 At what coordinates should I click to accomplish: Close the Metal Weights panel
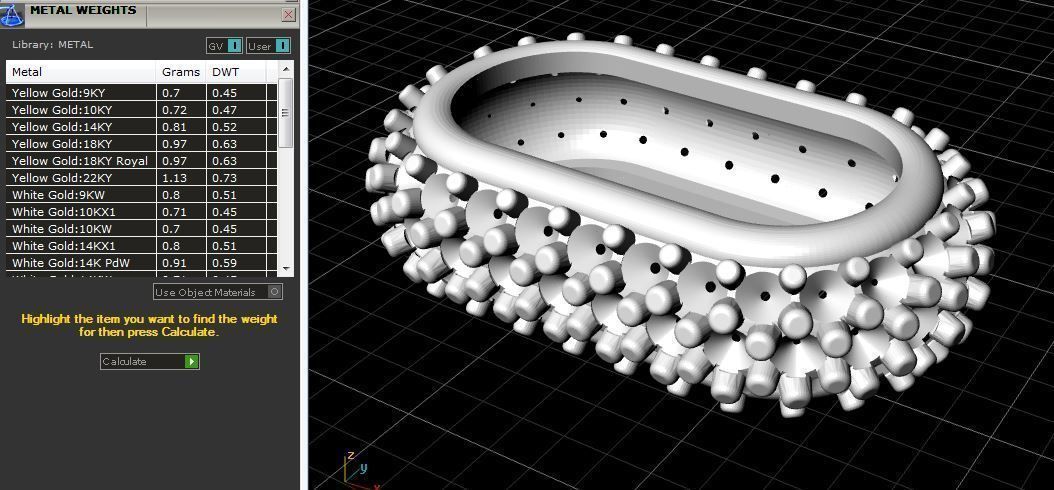click(288, 14)
